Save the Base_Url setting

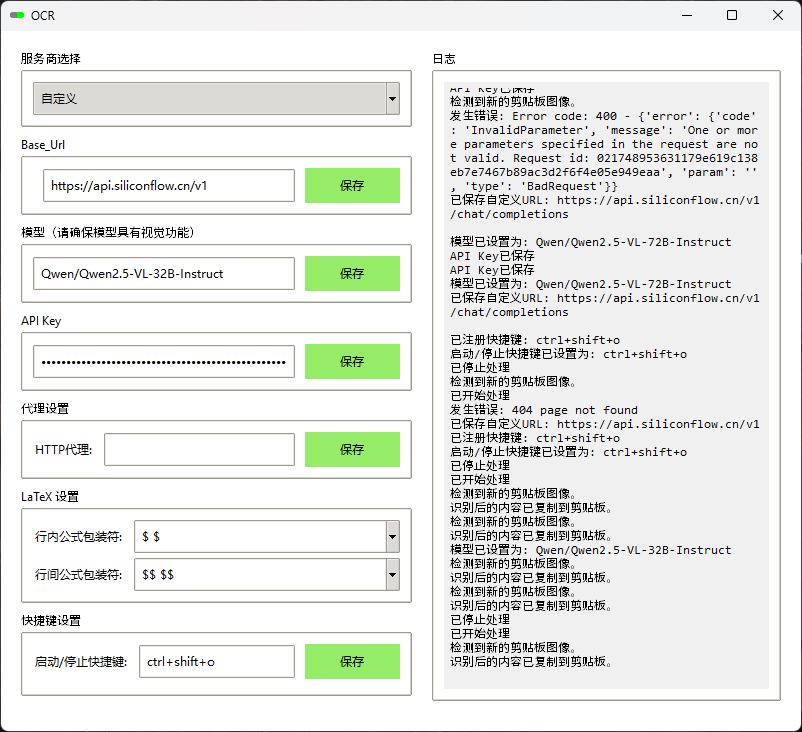tap(352, 186)
